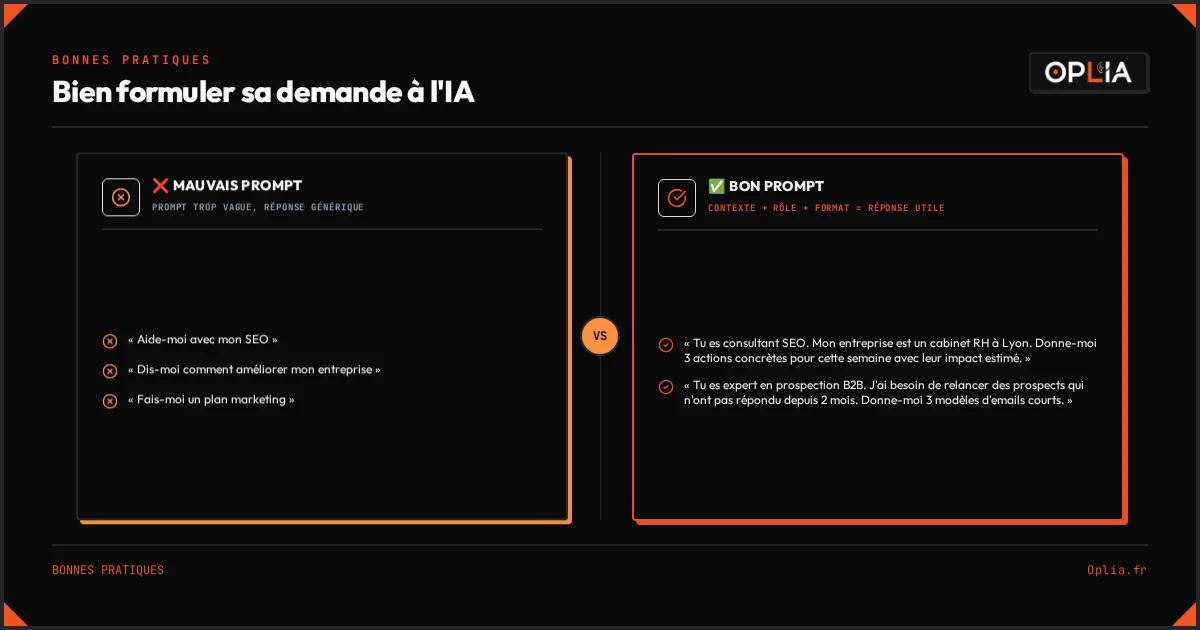The image size is (1200, 630).
Task: Click the check bullet beside « Tu es consultant SEO »
Action: 666,345
